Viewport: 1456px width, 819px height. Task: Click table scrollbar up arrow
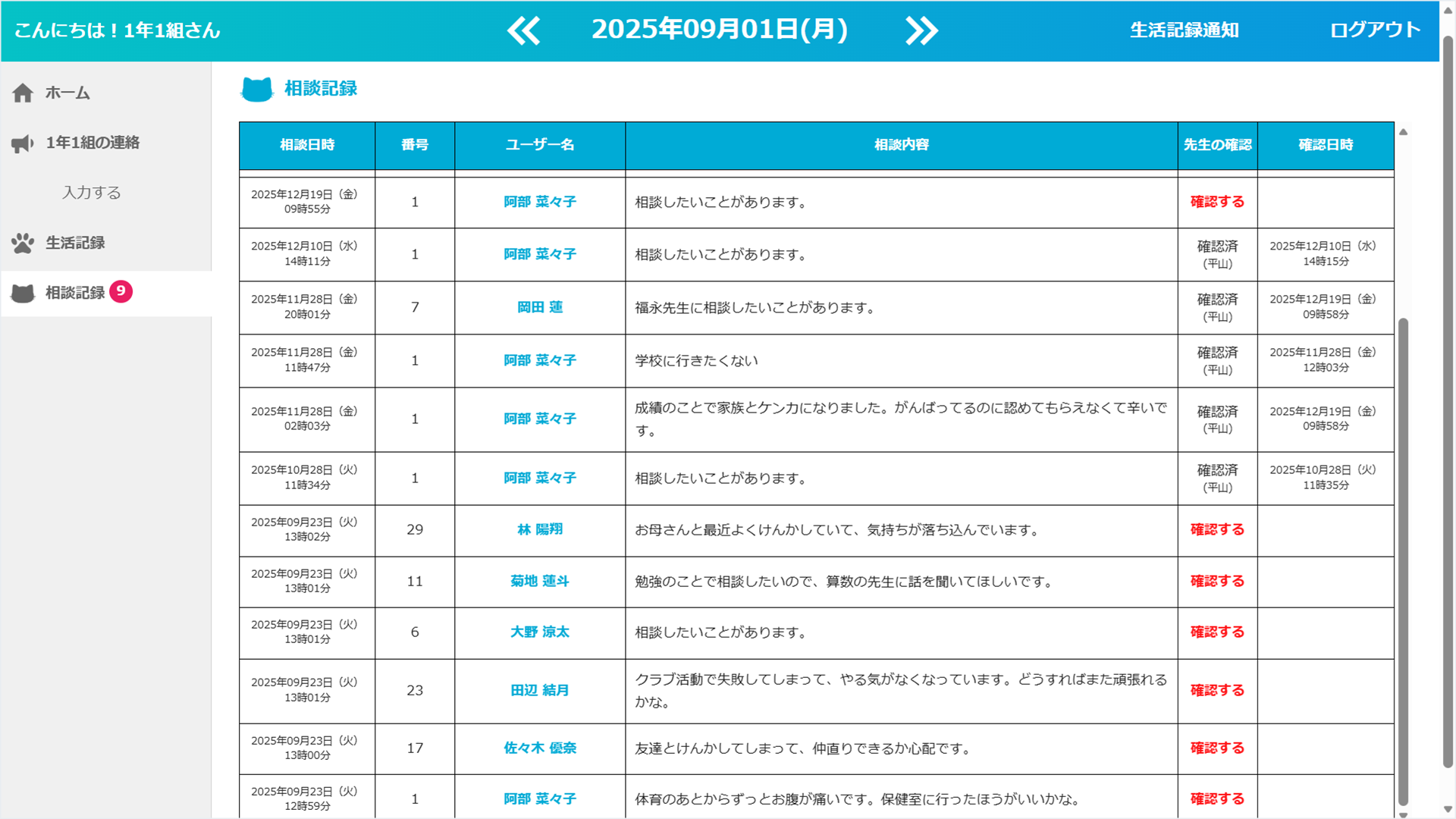pyautogui.click(x=1403, y=132)
